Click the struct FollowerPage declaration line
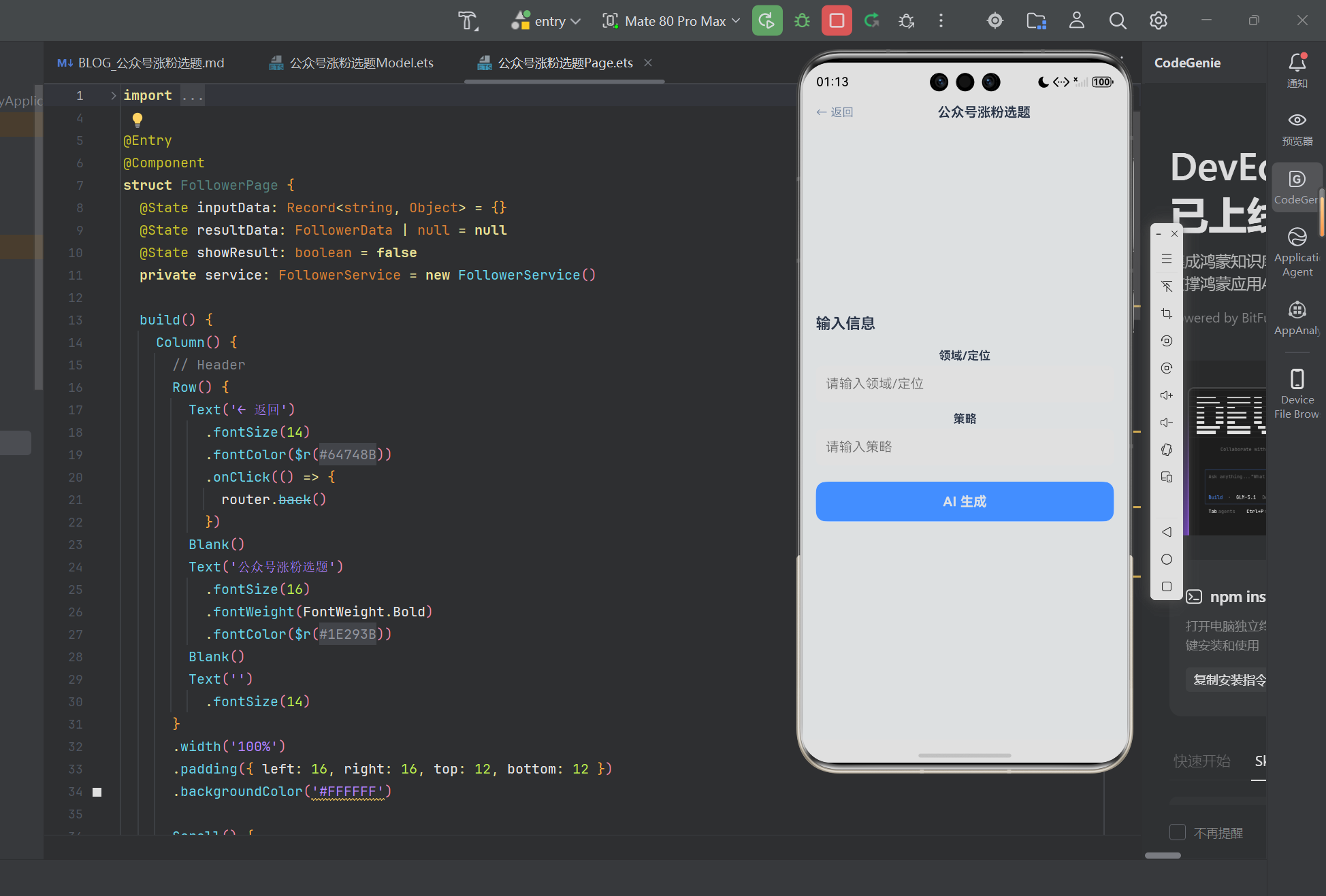1326x896 pixels. click(209, 185)
